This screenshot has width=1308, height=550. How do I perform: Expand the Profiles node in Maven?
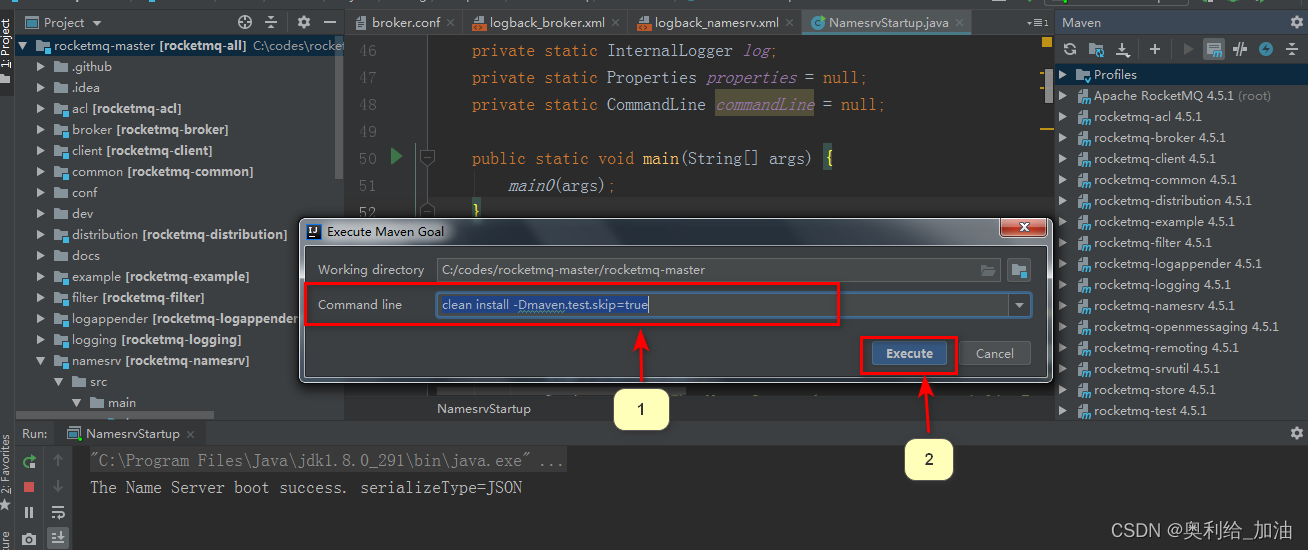(x=1063, y=75)
